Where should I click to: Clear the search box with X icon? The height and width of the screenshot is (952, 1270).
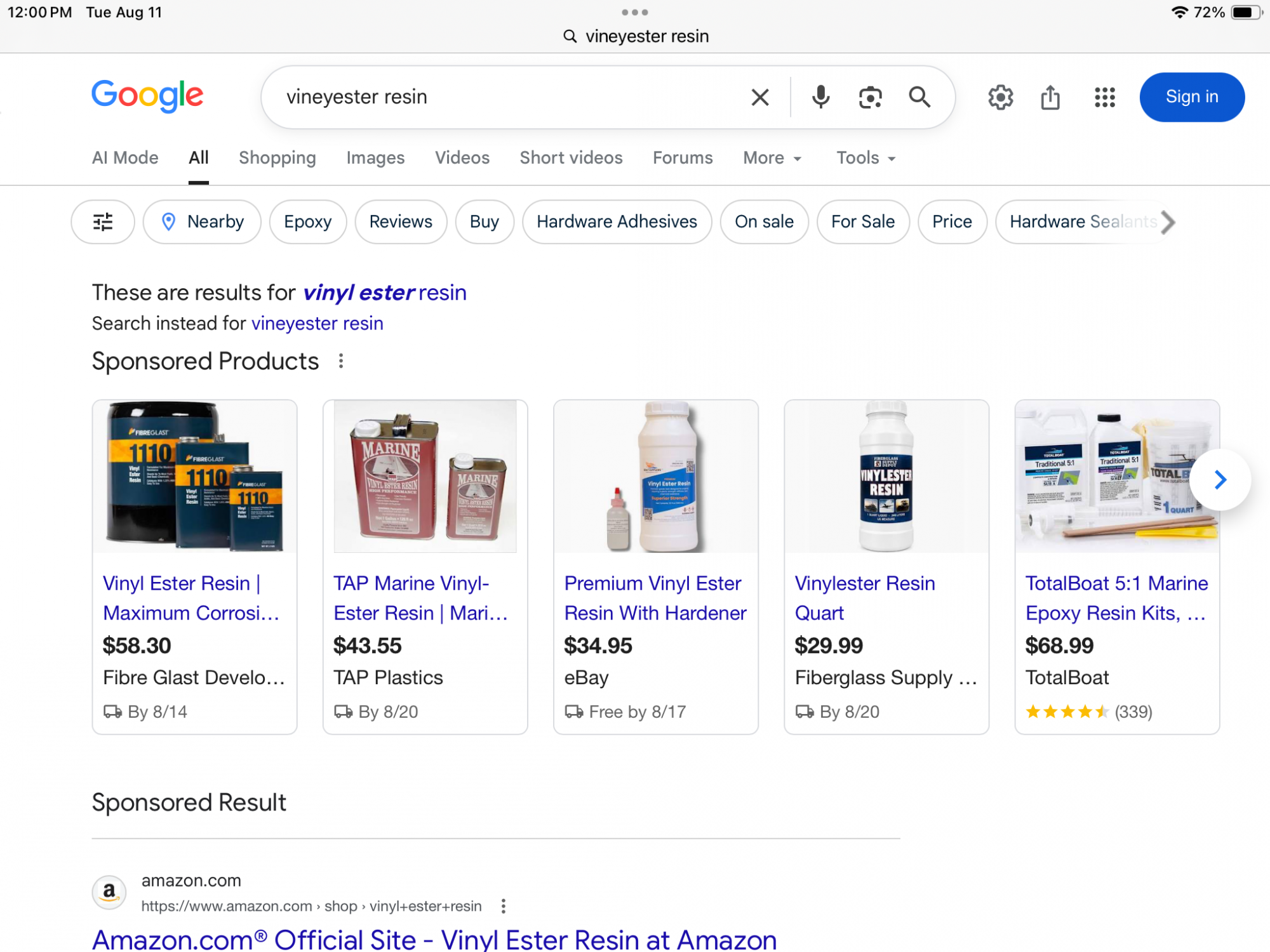(760, 97)
